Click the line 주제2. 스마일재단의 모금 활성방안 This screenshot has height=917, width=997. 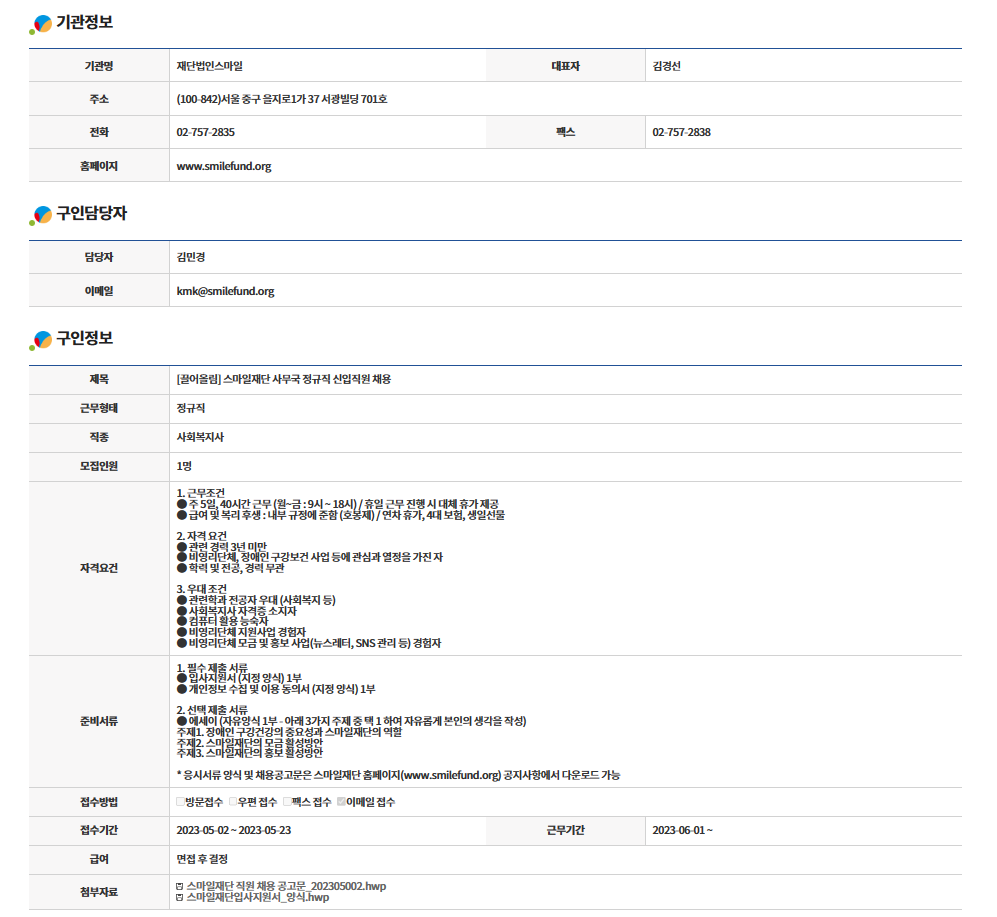point(250,743)
